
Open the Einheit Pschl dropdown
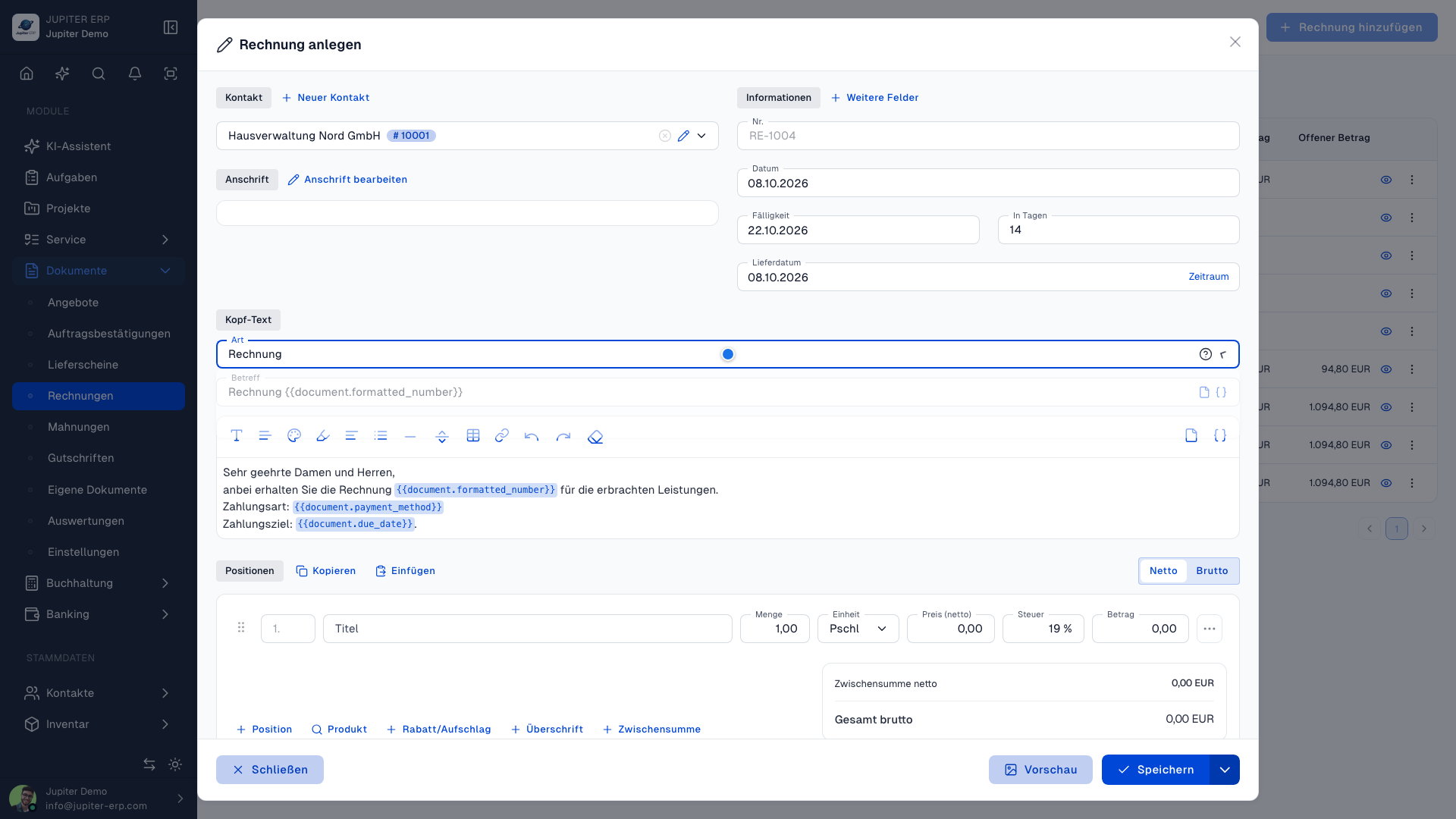coord(858,629)
